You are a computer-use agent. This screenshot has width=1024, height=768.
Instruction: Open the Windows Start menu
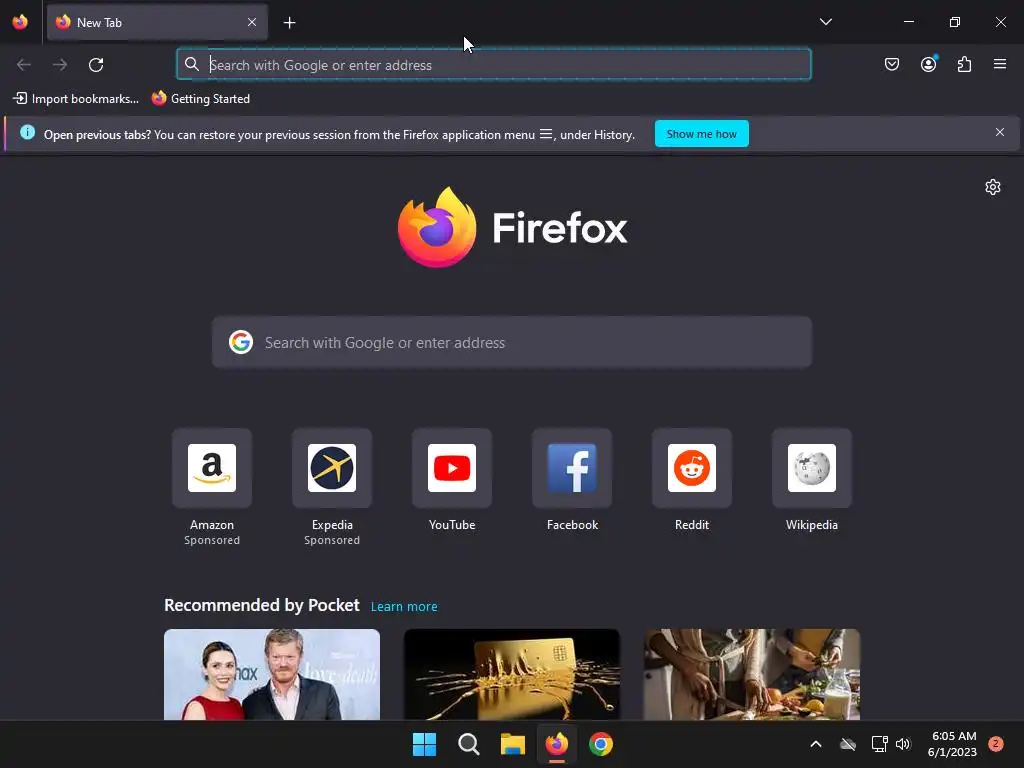[424, 744]
